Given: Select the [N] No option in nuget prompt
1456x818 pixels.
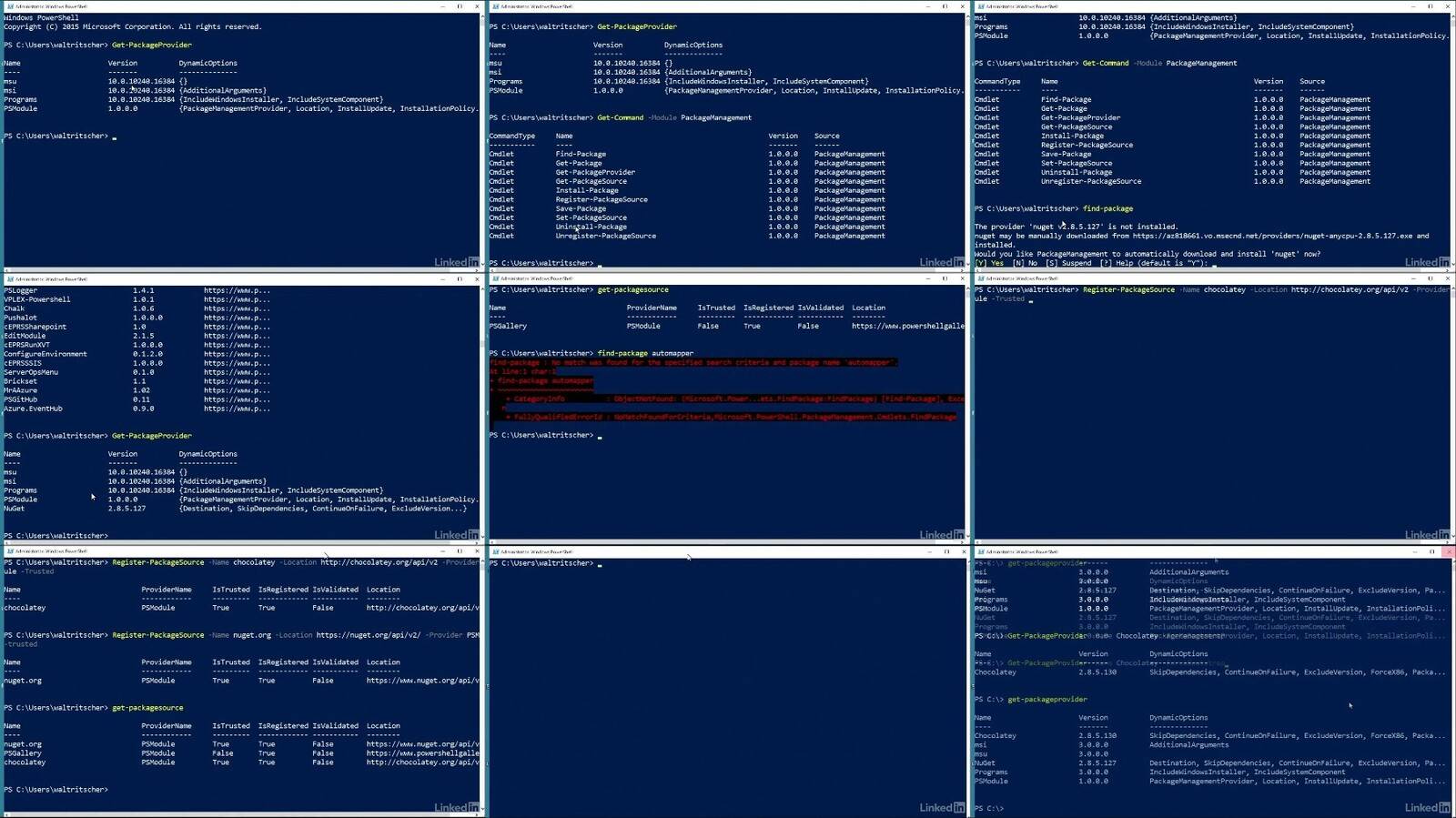Looking at the screenshot, I should point(1025,263).
